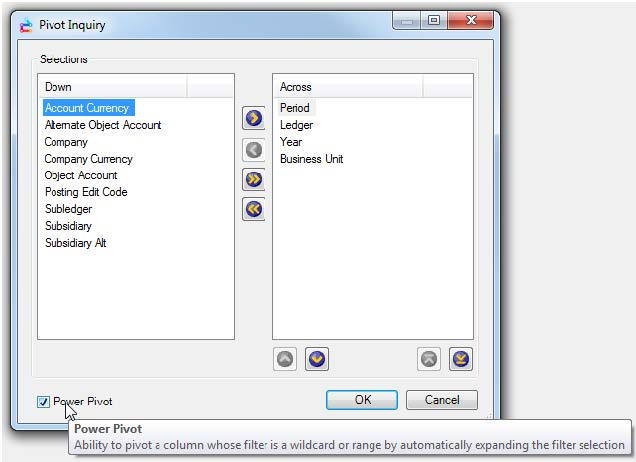Click the move up arrow below Across list
This screenshot has height=462, width=636.
click(286, 359)
